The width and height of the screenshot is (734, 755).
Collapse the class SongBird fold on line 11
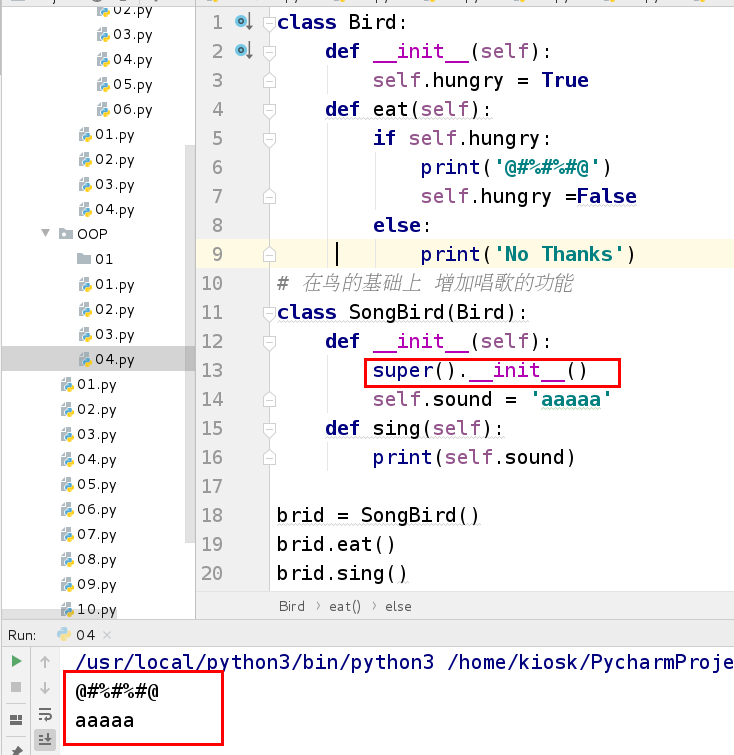269,313
